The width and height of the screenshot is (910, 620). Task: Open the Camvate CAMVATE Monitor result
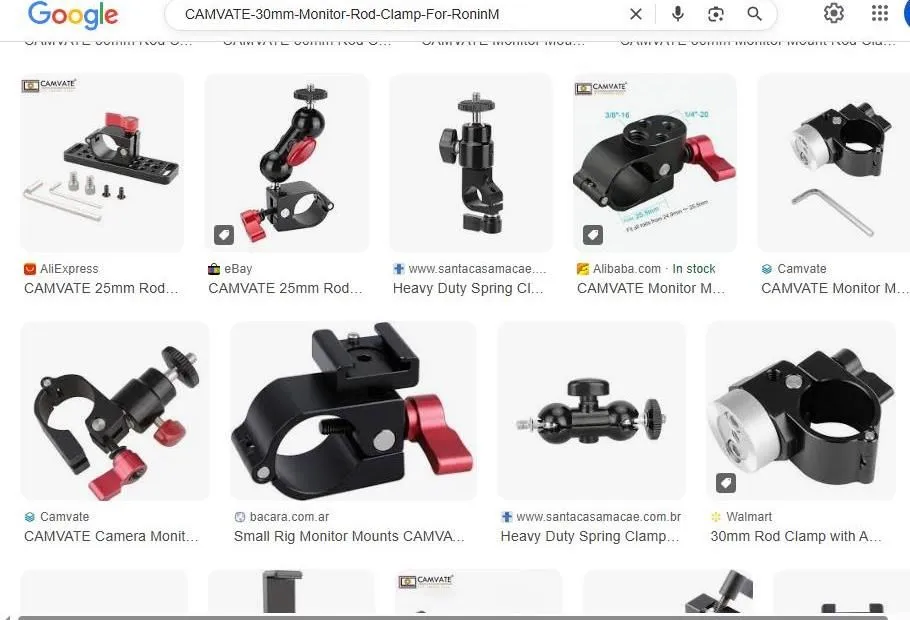click(x=835, y=288)
